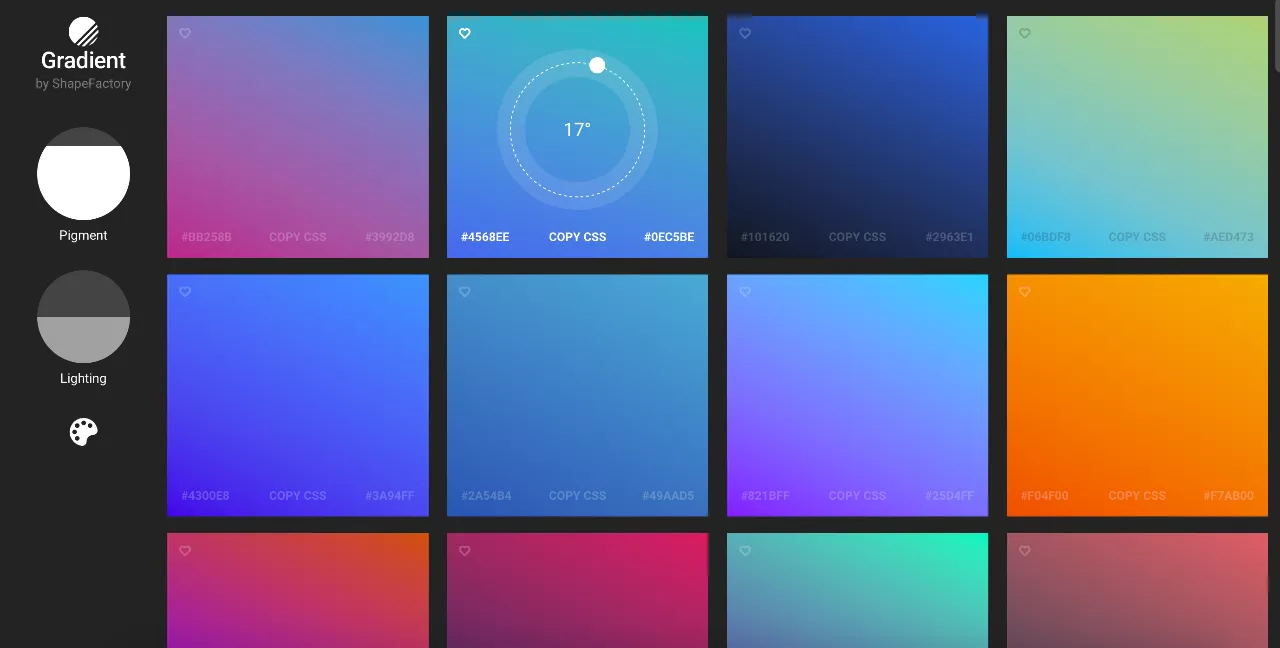Copy CSS of the orange #F04F00 gradient

tap(1137, 495)
